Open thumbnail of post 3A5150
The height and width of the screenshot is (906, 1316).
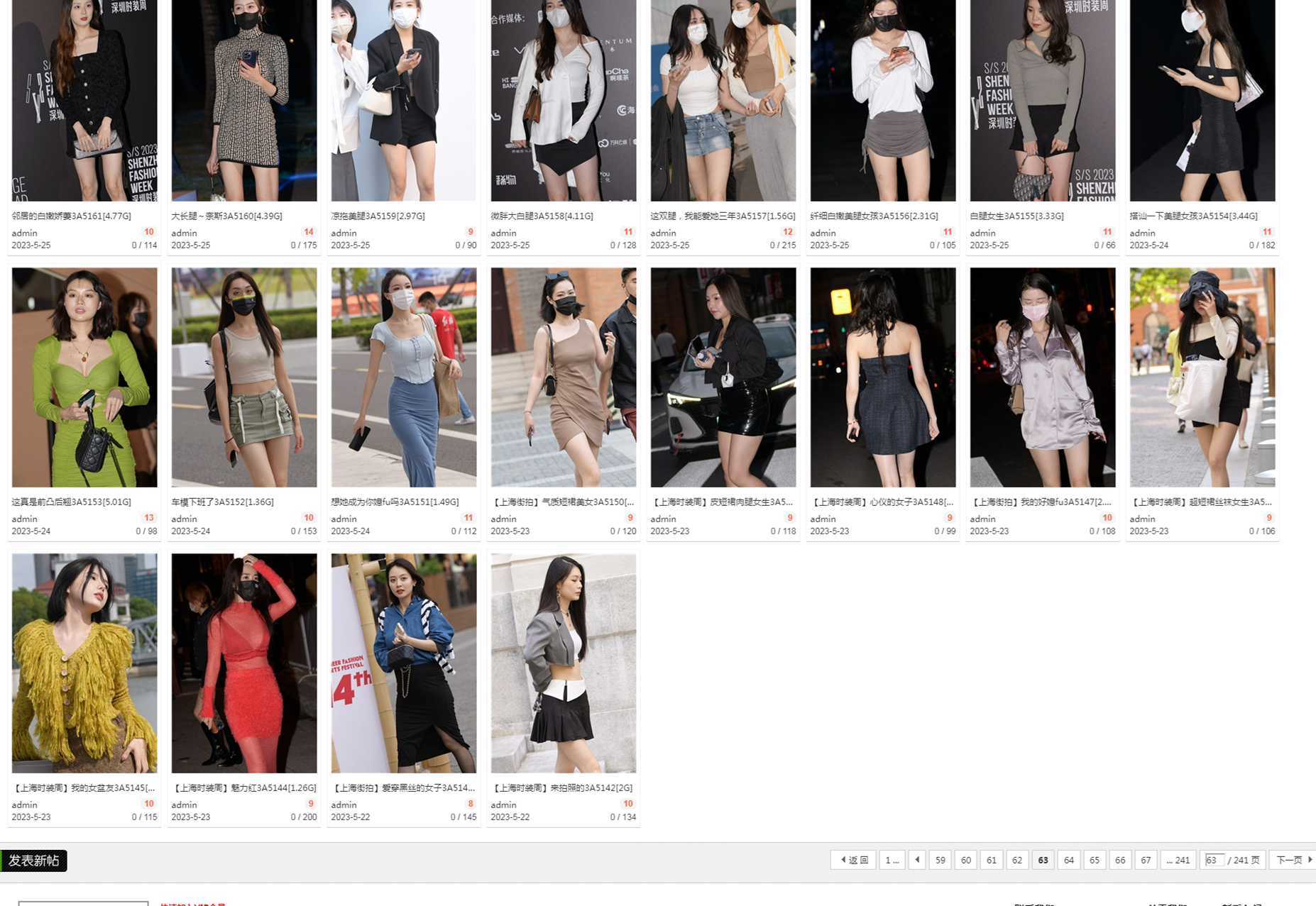[564, 377]
